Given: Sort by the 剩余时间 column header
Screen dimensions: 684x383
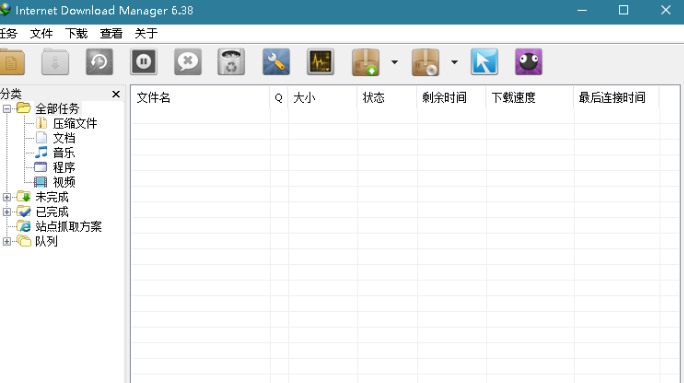Looking at the screenshot, I should (x=451, y=98).
